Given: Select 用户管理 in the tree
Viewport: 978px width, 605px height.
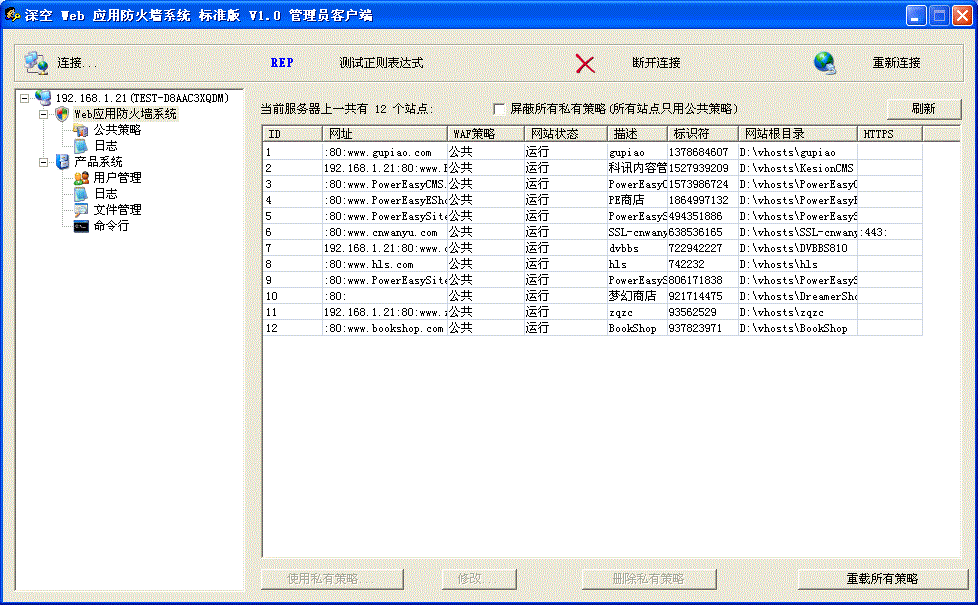Looking at the screenshot, I should [117, 178].
